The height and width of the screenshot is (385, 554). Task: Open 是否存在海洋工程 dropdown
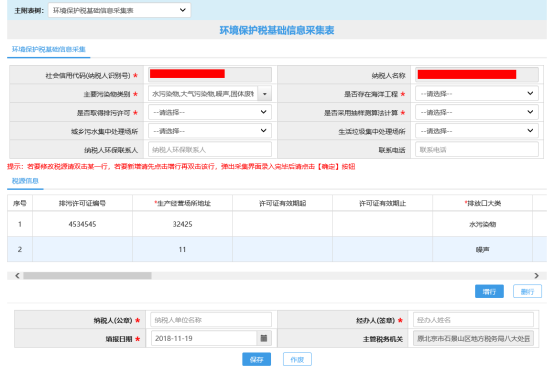(477, 94)
